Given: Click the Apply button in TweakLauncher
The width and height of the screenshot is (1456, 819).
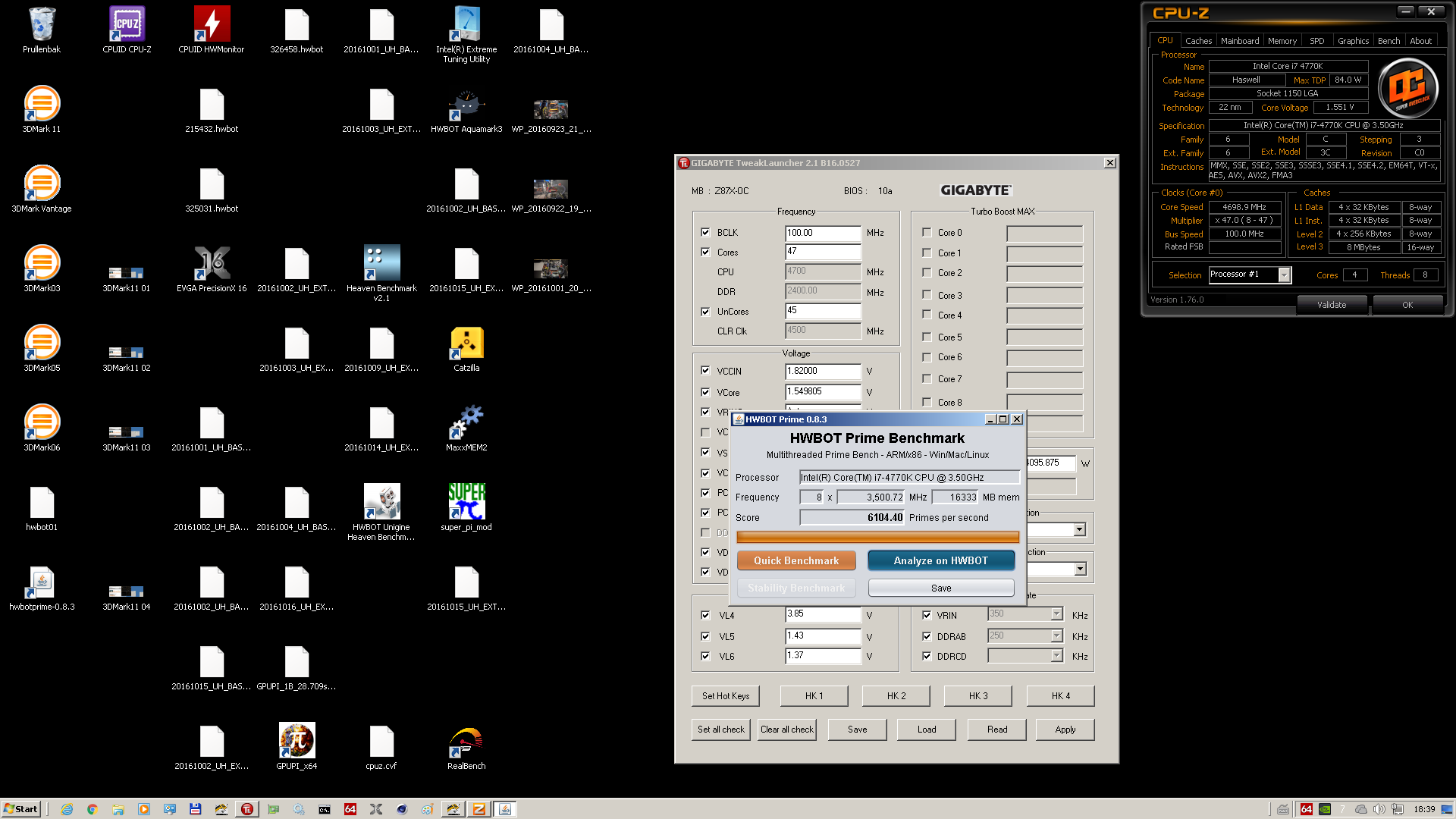Looking at the screenshot, I should (x=1065, y=730).
